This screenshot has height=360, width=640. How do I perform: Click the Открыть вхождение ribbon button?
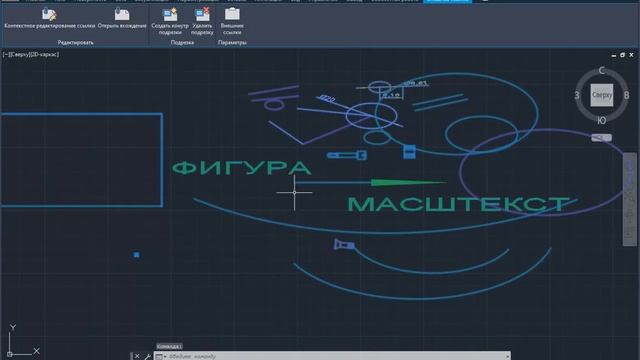coord(122,18)
